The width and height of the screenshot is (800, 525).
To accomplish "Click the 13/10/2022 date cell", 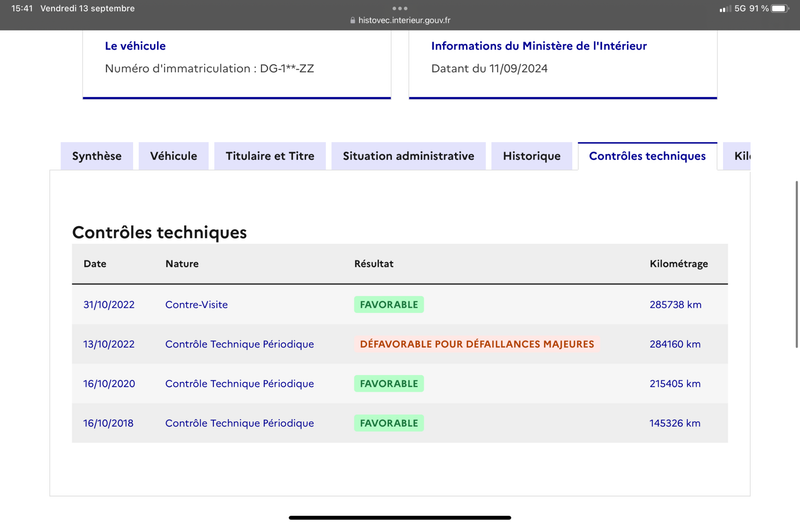I will (x=109, y=344).
